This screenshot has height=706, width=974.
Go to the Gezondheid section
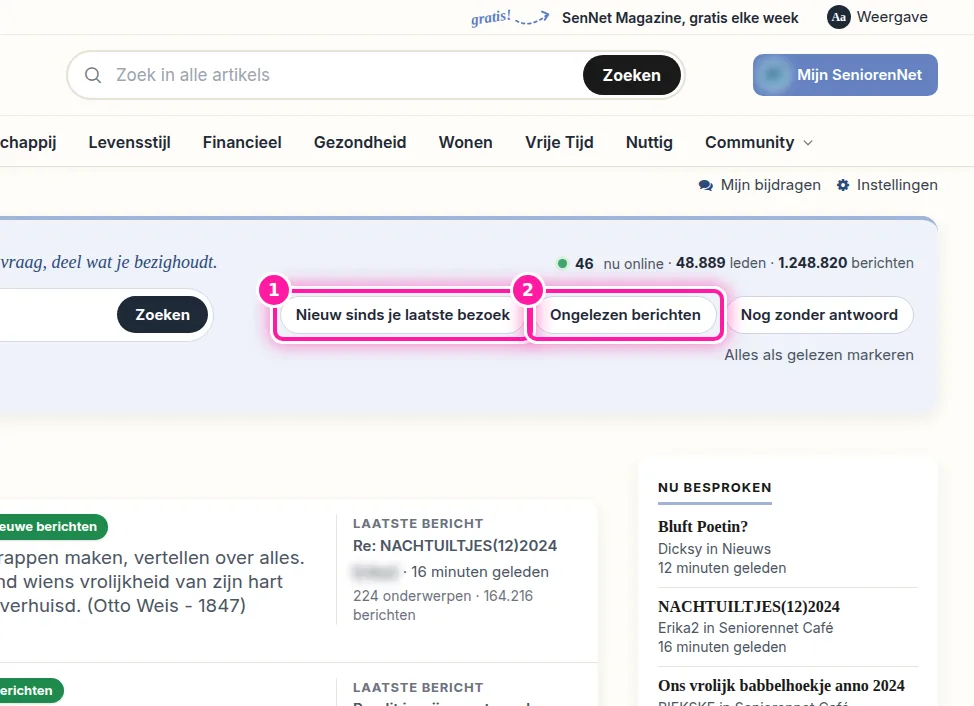click(x=360, y=142)
